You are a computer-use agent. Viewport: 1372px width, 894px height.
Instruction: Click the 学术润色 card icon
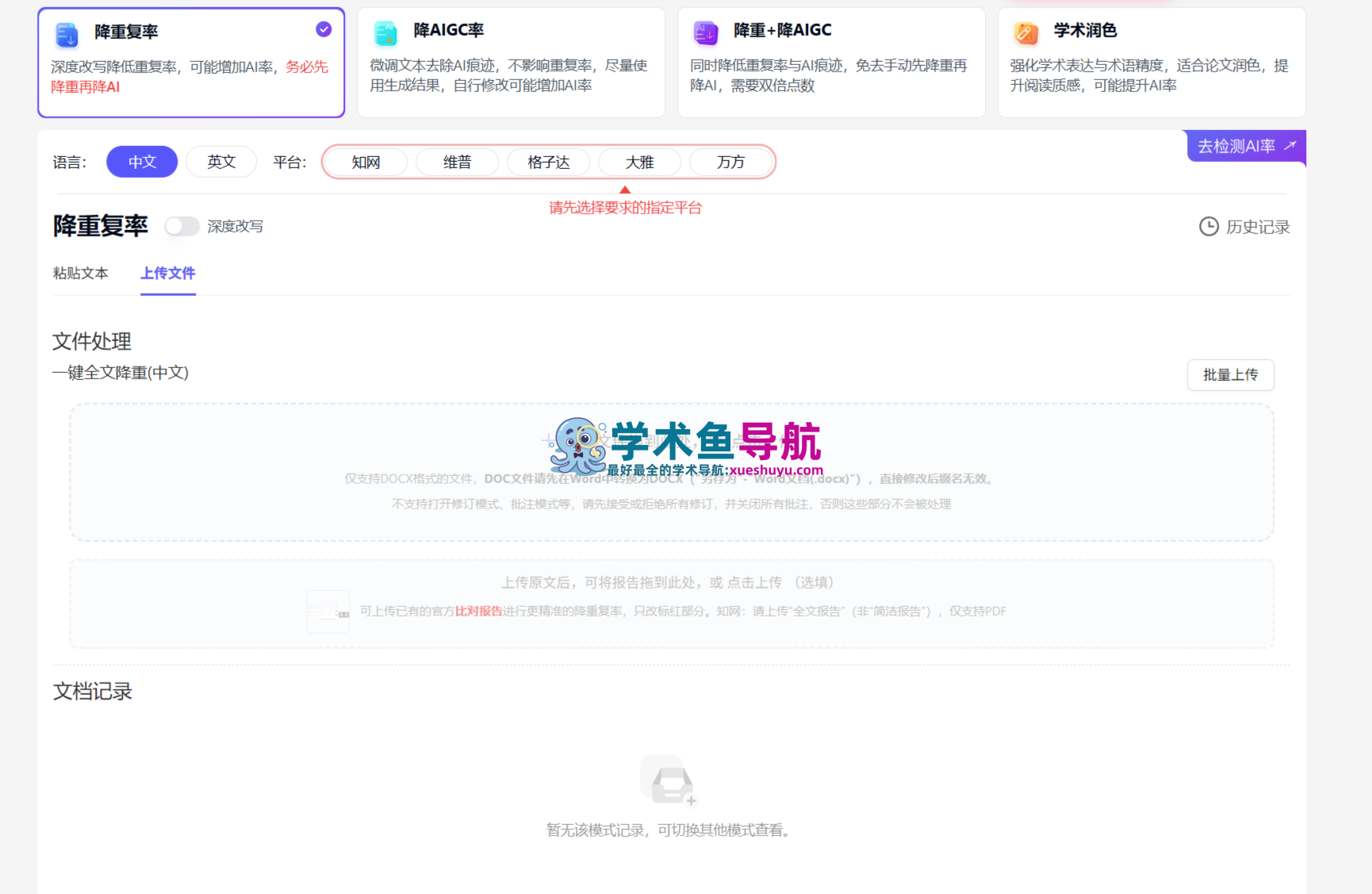[1026, 33]
